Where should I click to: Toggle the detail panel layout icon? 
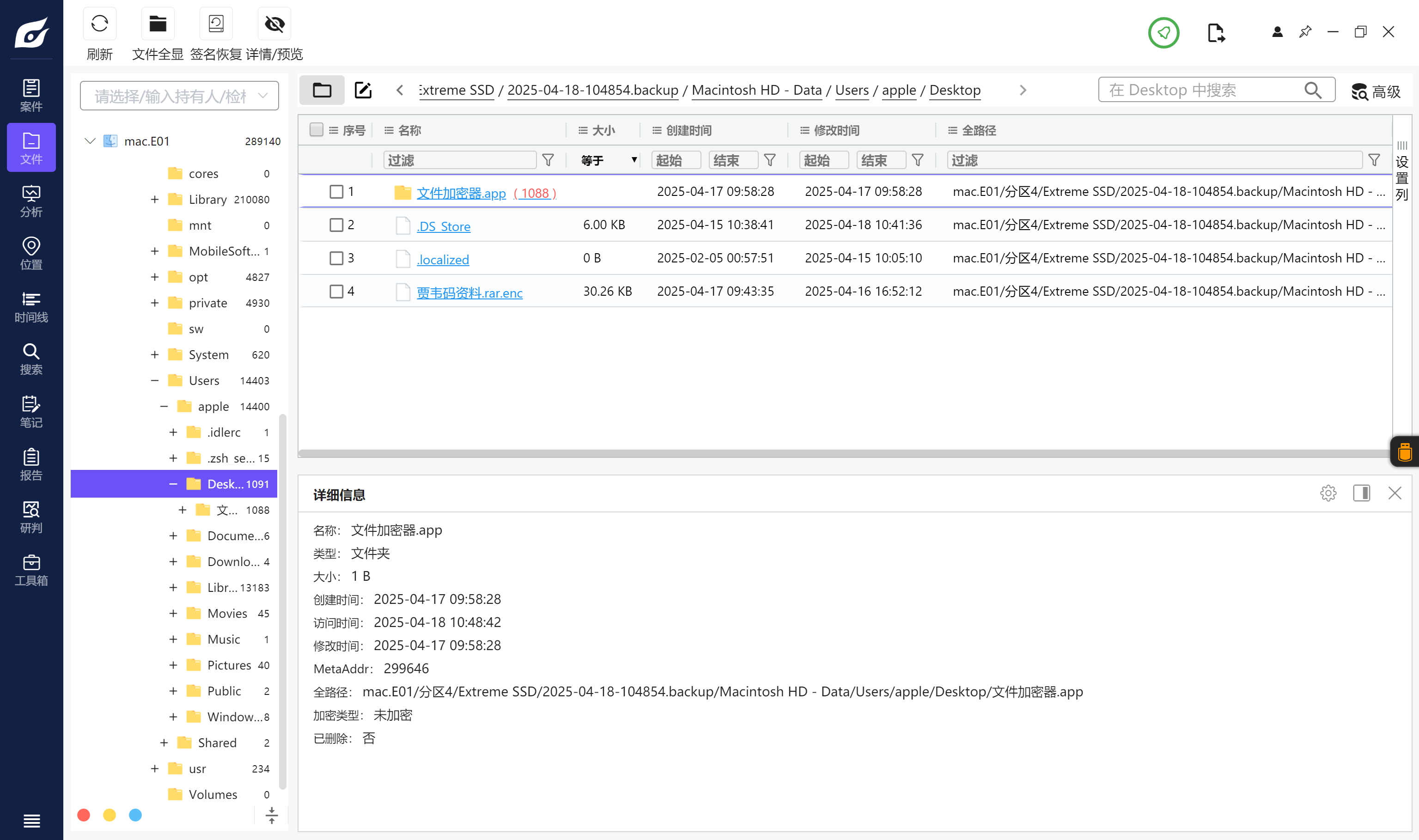coord(1361,493)
